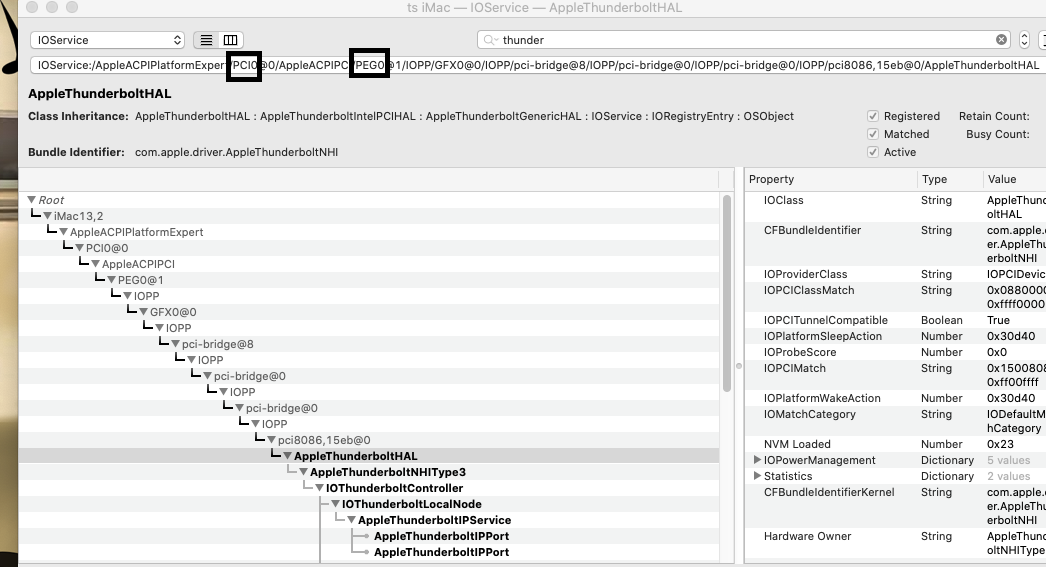Image resolution: width=1046 pixels, height=567 pixels.
Task: Select the NVM Loaded property row
Action: (x=895, y=444)
